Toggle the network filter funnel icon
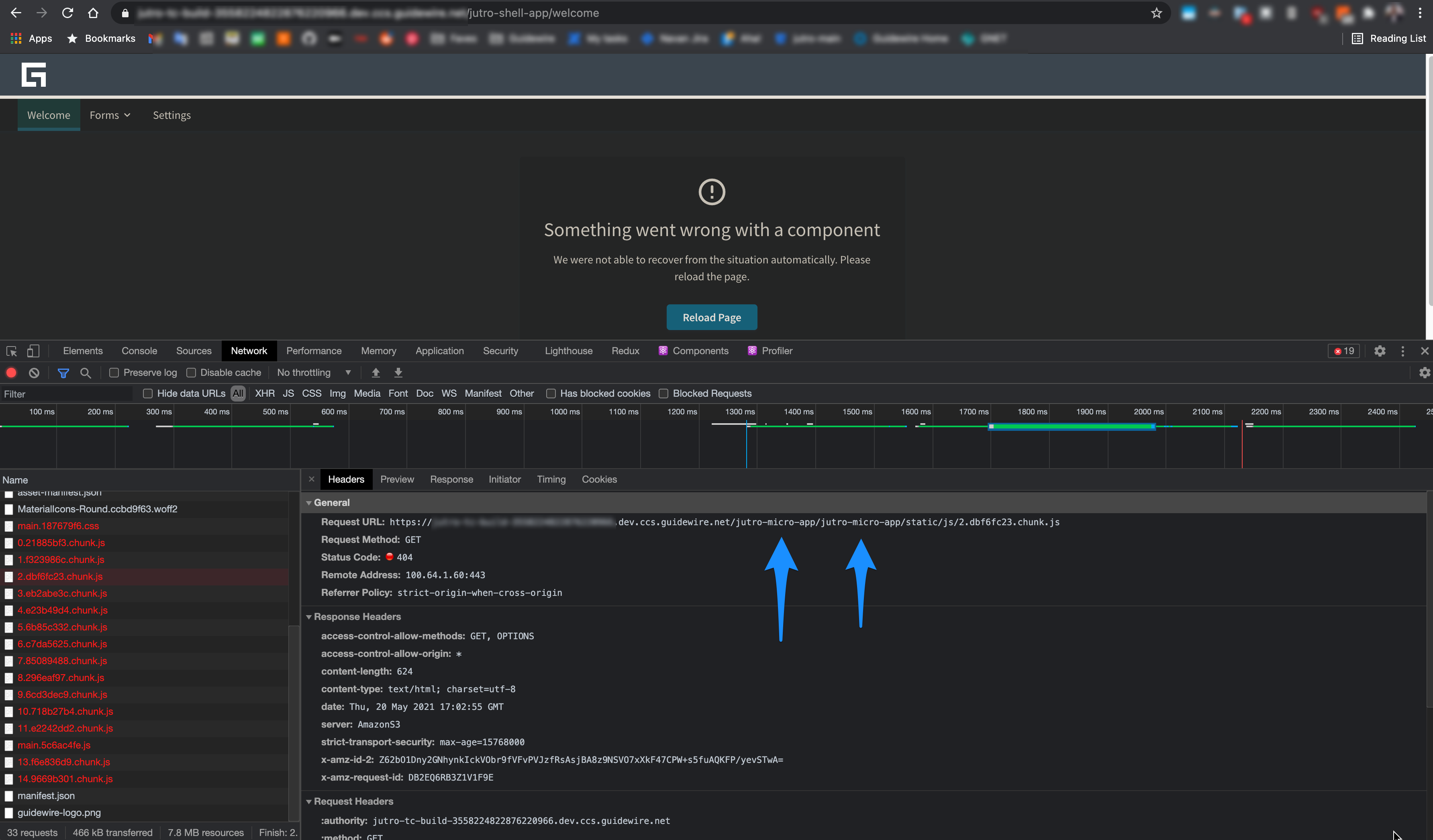Image resolution: width=1433 pixels, height=840 pixels. (63, 373)
